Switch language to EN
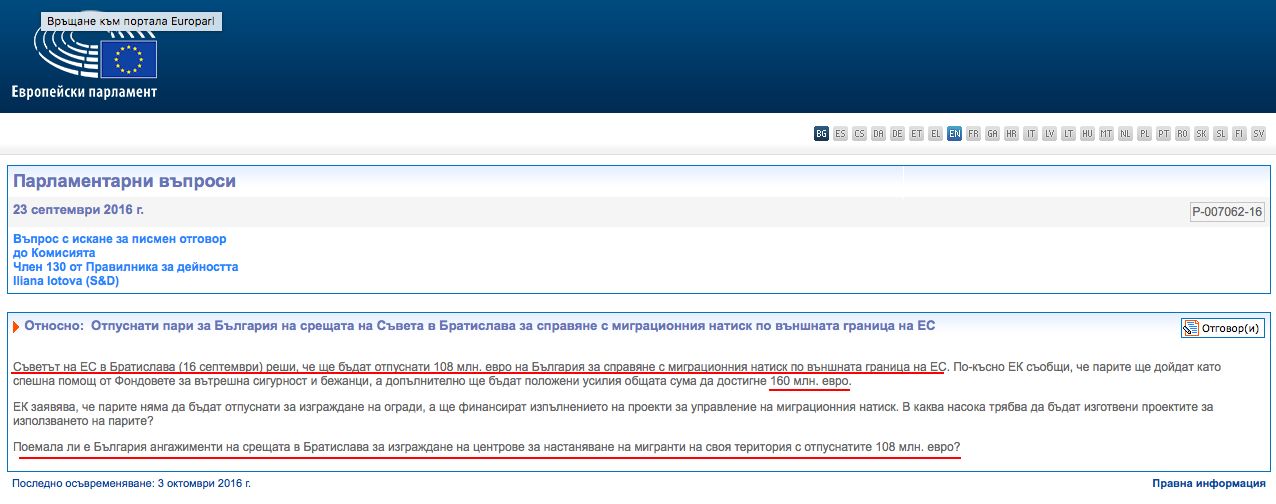Image resolution: width=1276 pixels, height=504 pixels. tap(955, 133)
